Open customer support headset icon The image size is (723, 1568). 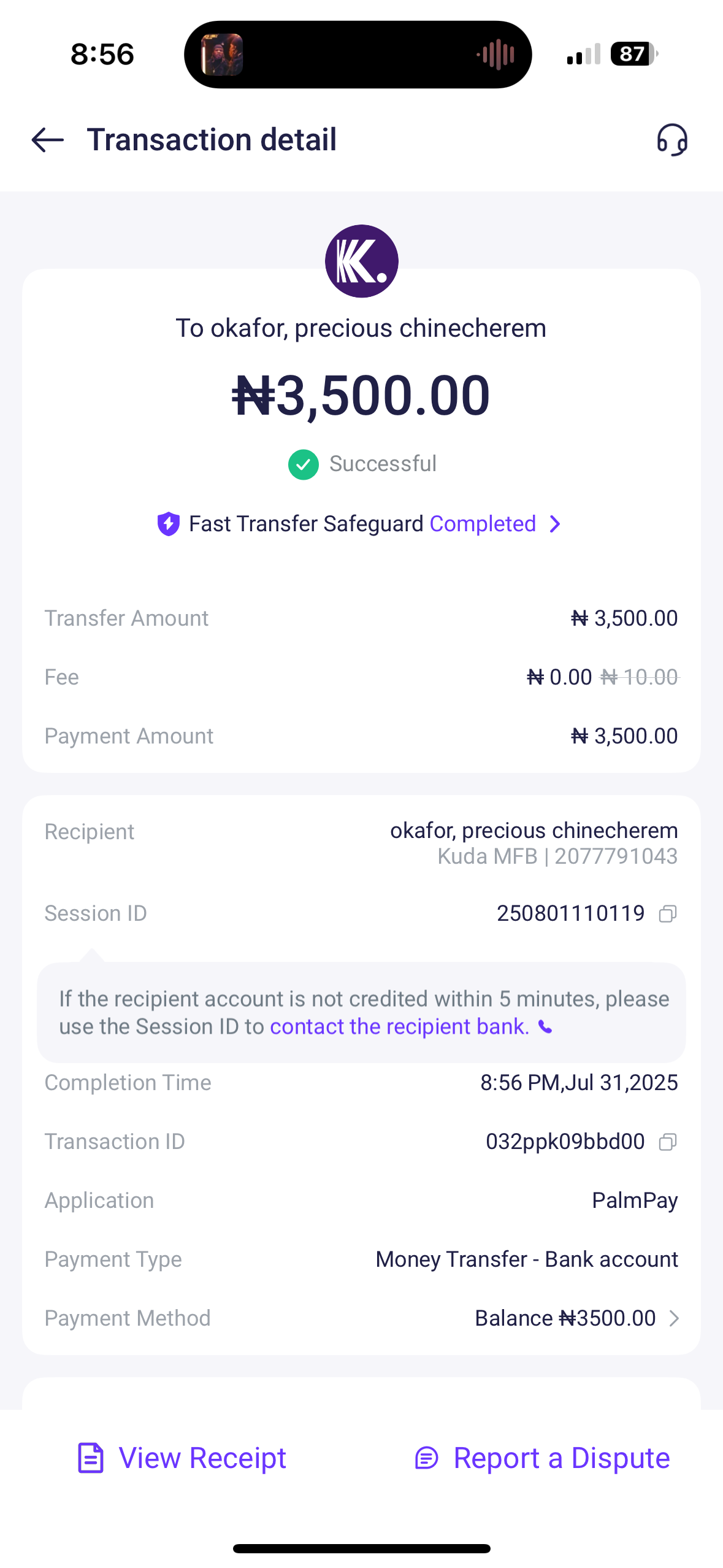[672, 140]
